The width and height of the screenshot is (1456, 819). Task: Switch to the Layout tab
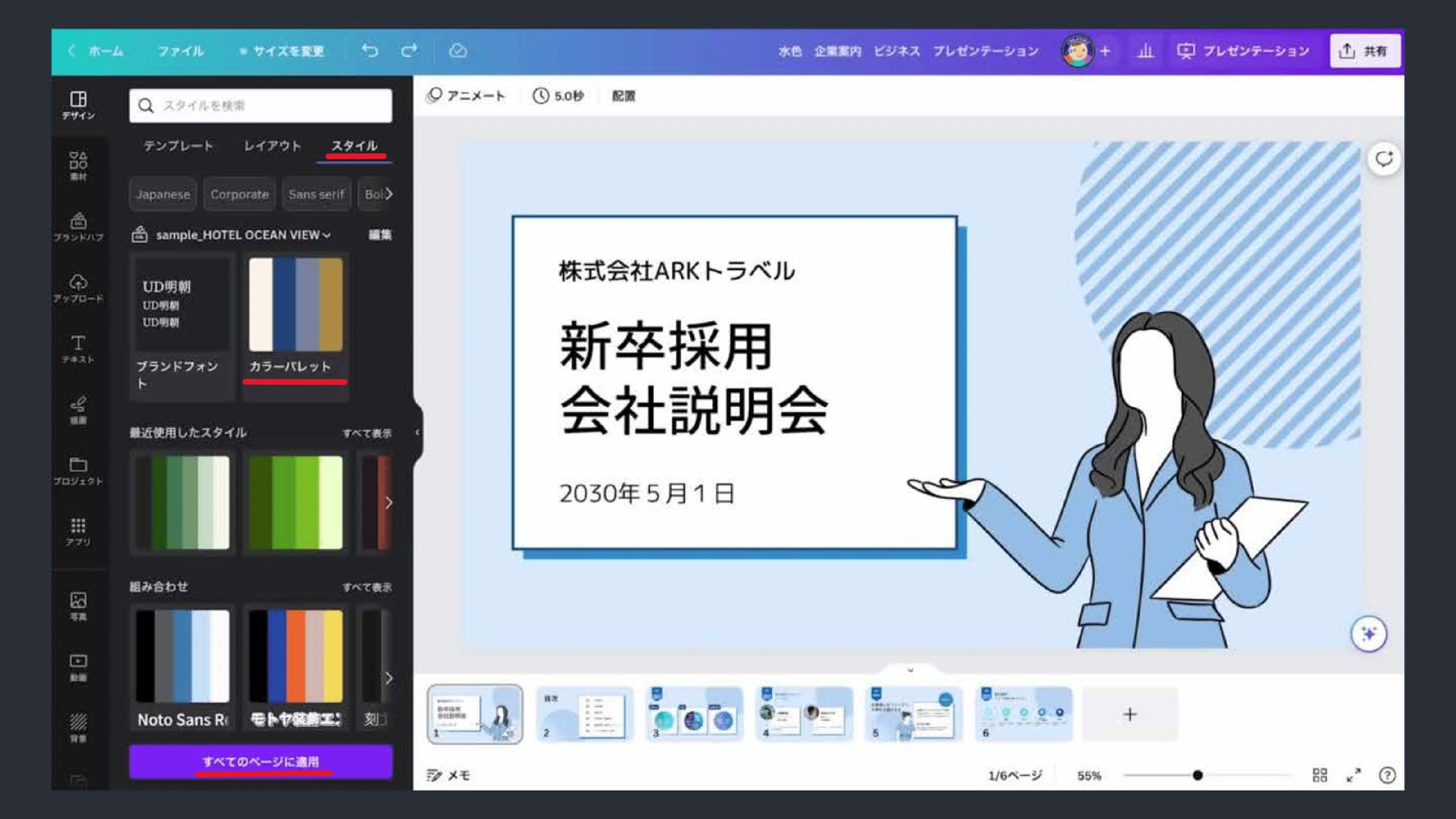tap(272, 146)
